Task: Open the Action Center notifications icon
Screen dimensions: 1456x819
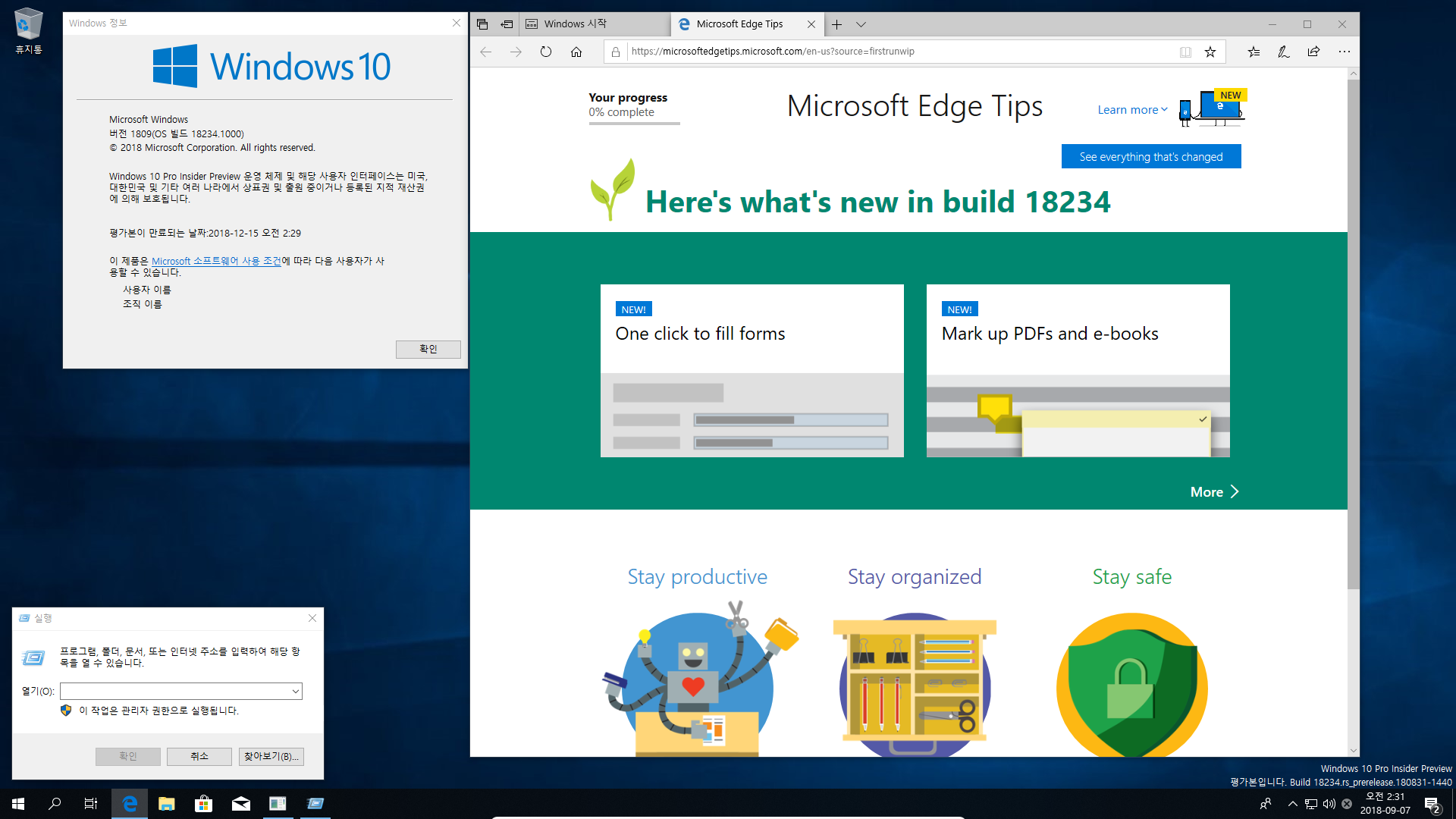Action: click(x=1432, y=804)
